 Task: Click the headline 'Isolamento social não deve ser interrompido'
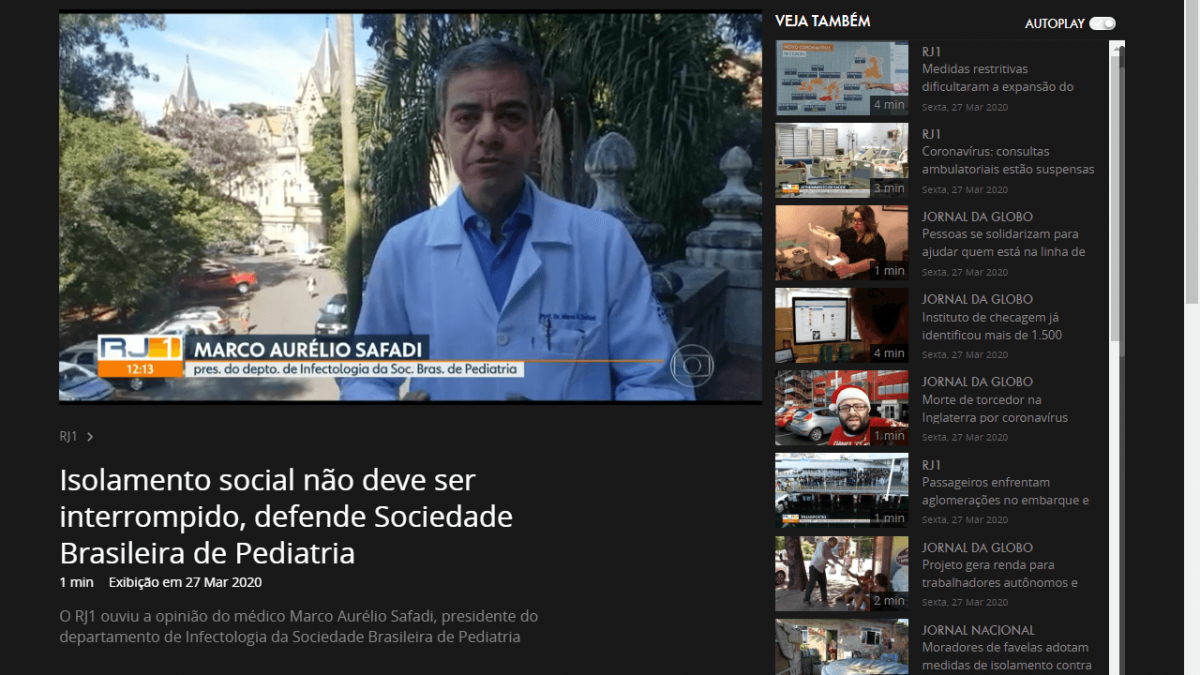286,517
